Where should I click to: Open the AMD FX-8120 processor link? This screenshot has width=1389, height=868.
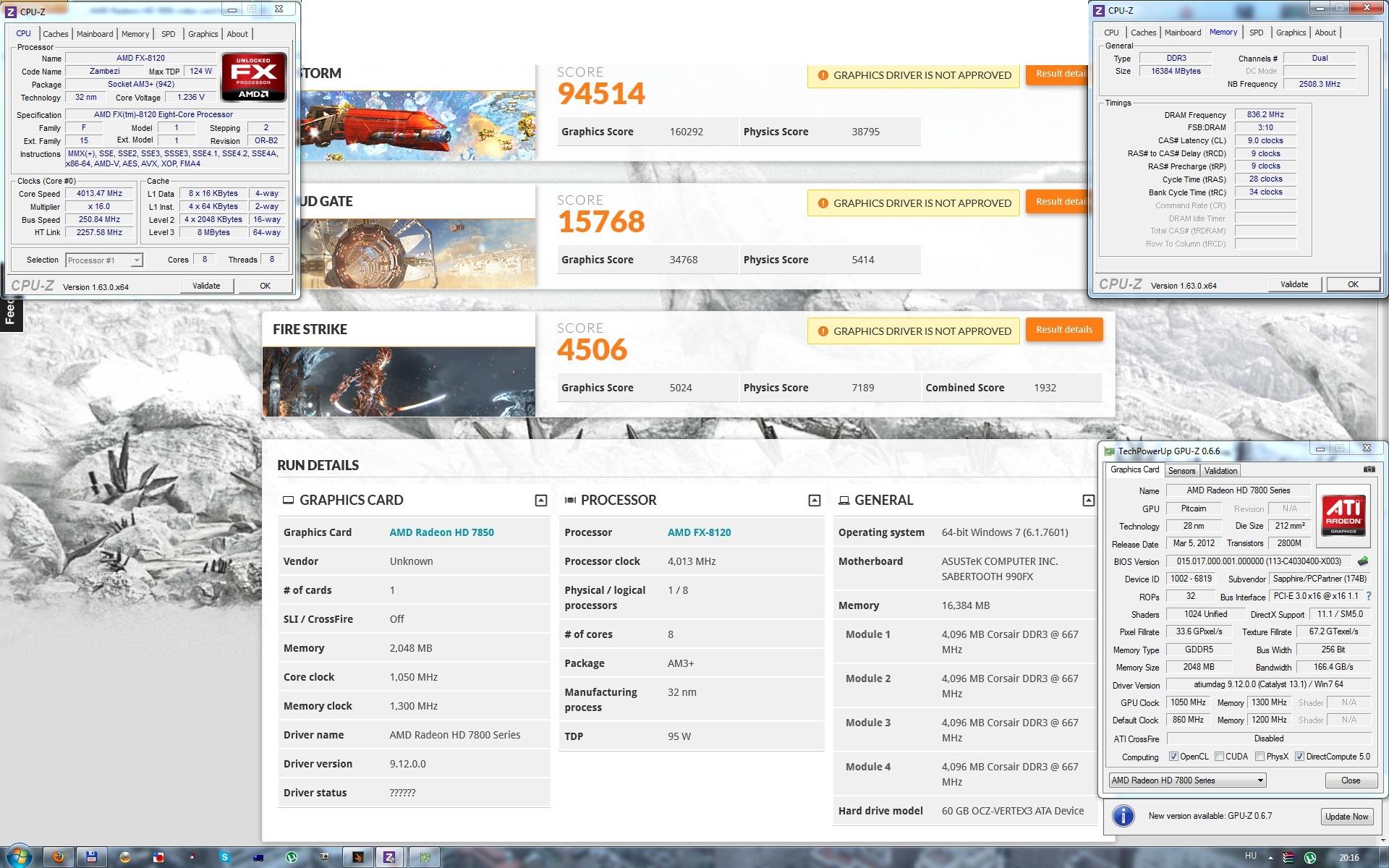[x=699, y=532]
